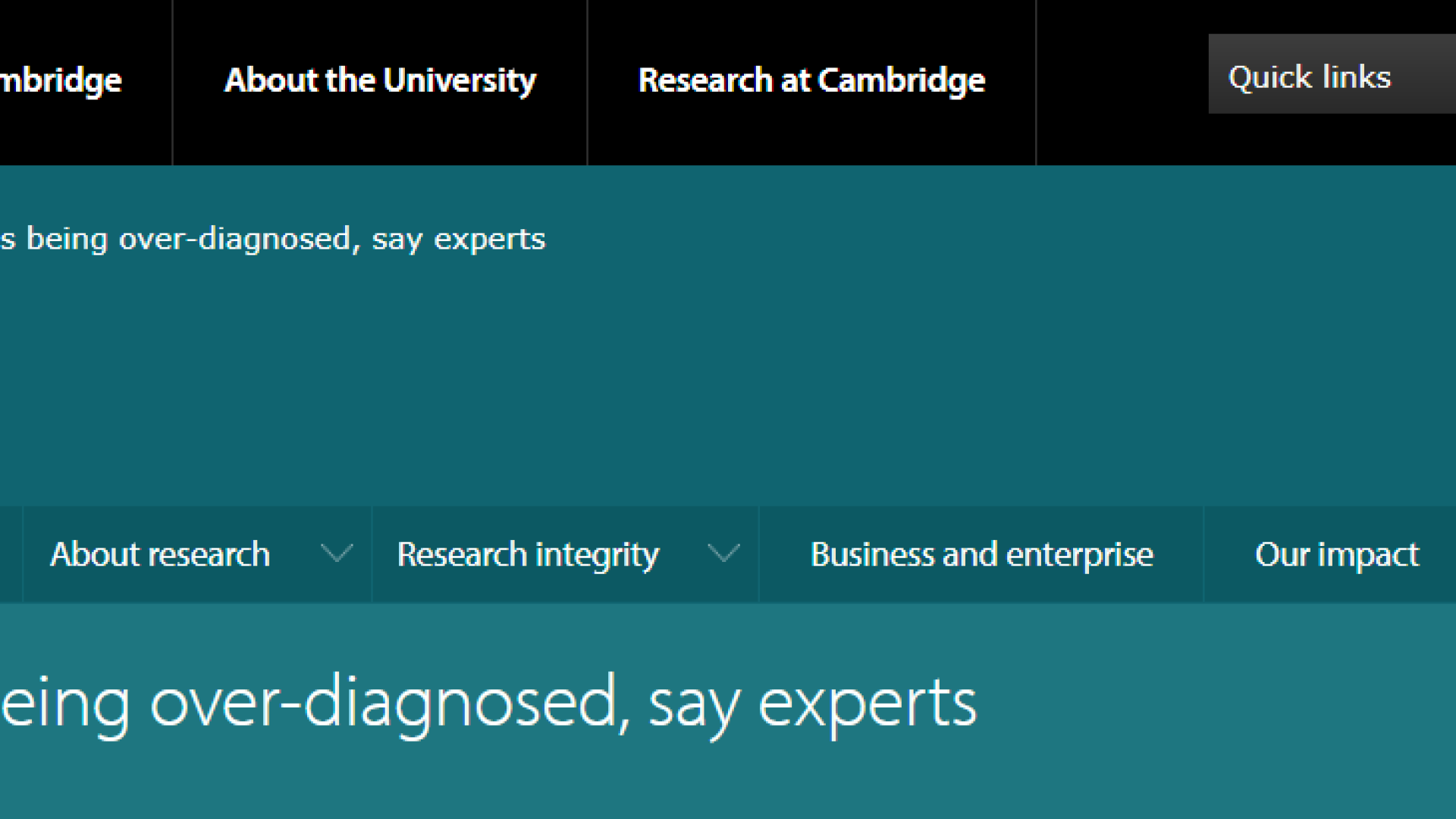Click 'say experts' in the breadcrumb line
Viewport: 1456px width, 819px height.
[458, 239]
